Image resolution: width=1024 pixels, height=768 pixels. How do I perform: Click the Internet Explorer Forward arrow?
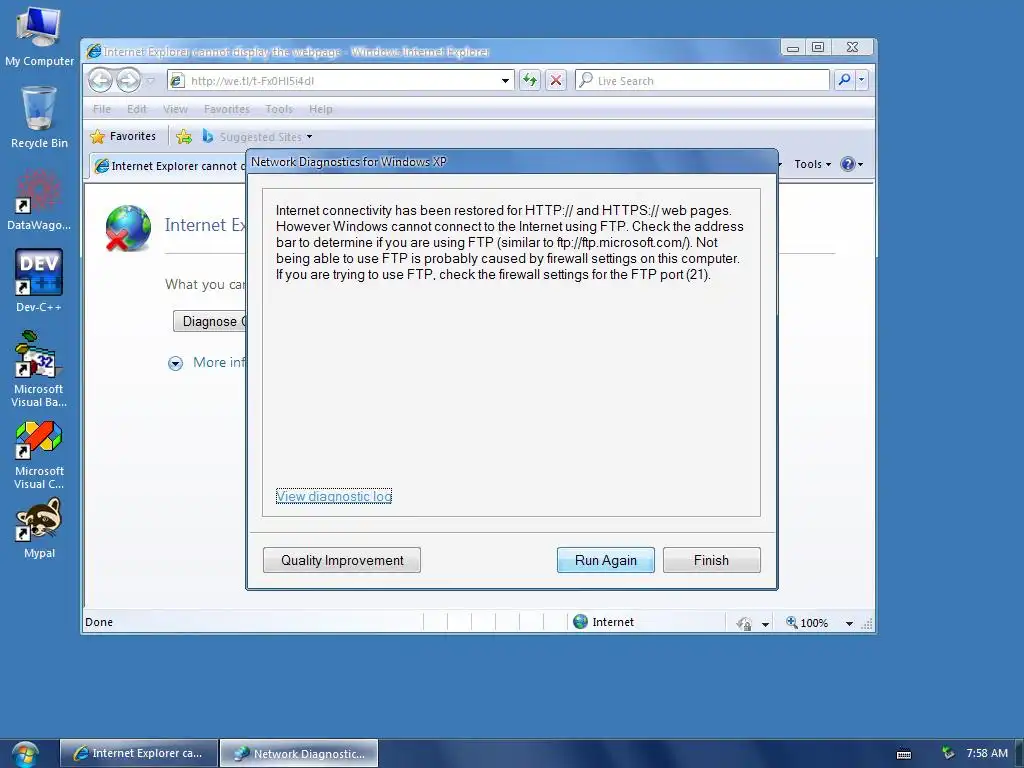point(128,80)
